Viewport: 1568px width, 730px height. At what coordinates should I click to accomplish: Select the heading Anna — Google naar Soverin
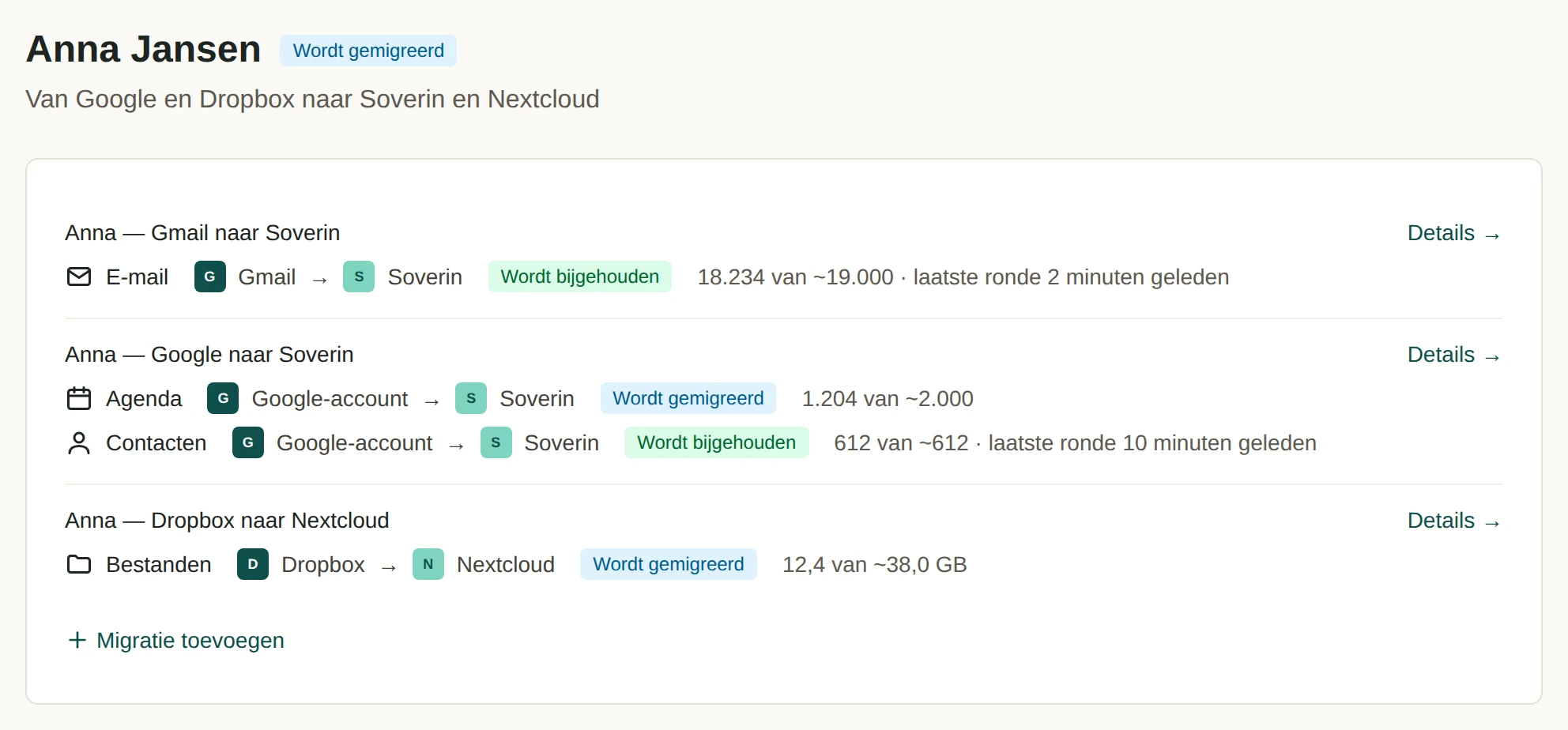(x=209, y=355)
